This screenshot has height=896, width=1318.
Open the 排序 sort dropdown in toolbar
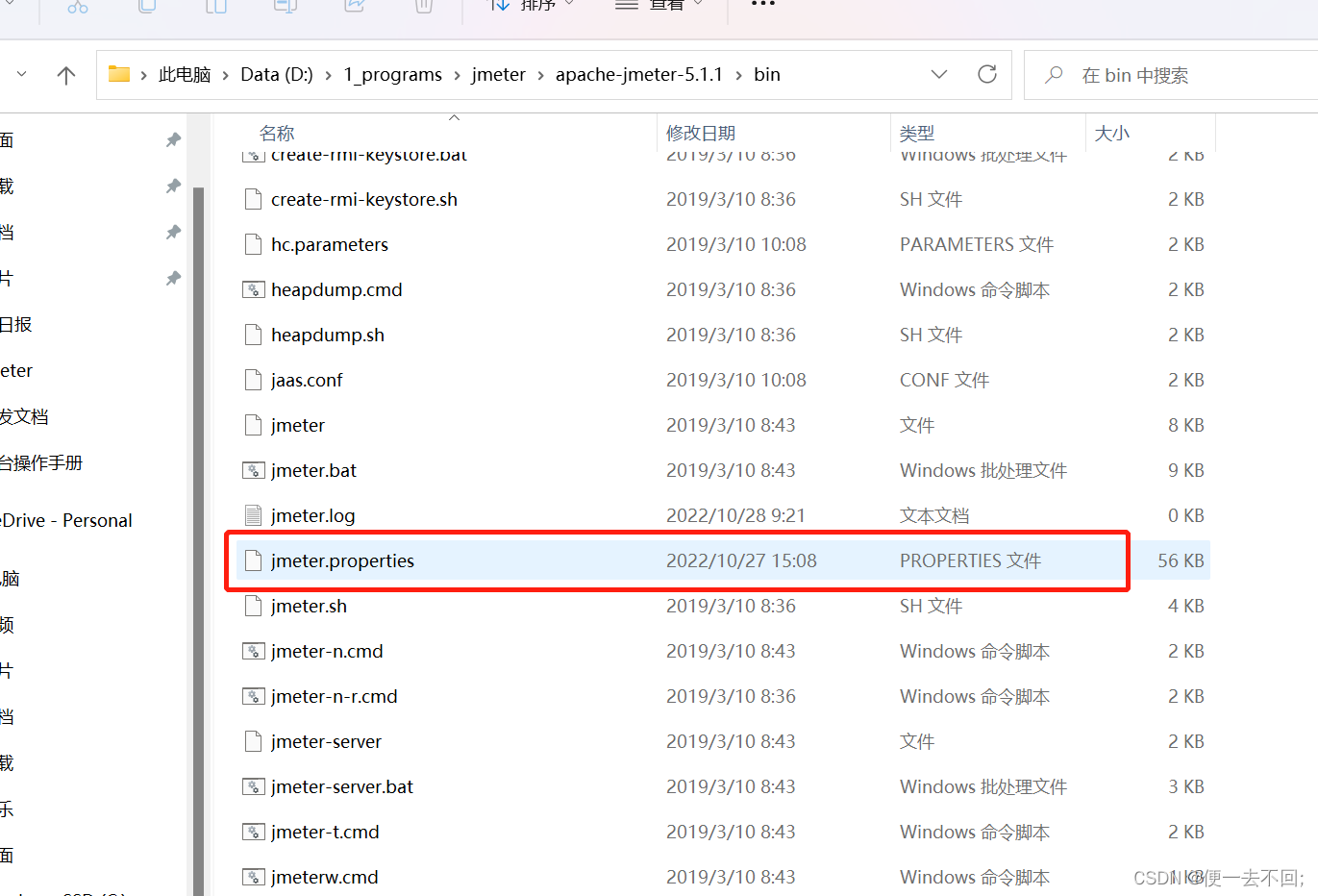point(533,4)
